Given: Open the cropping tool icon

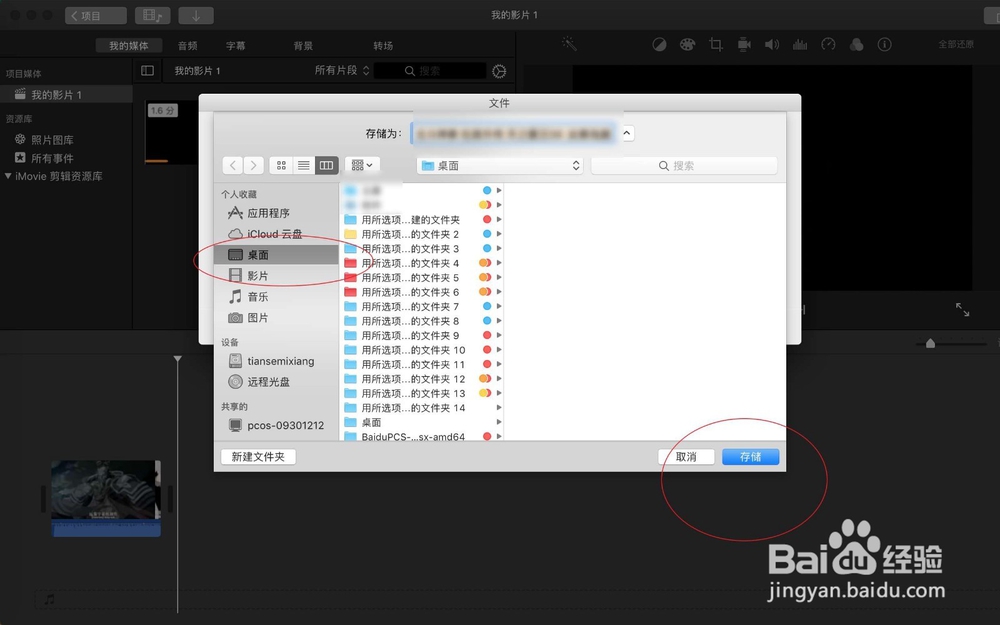Looking at the screenshot, I should click(716, 44).
